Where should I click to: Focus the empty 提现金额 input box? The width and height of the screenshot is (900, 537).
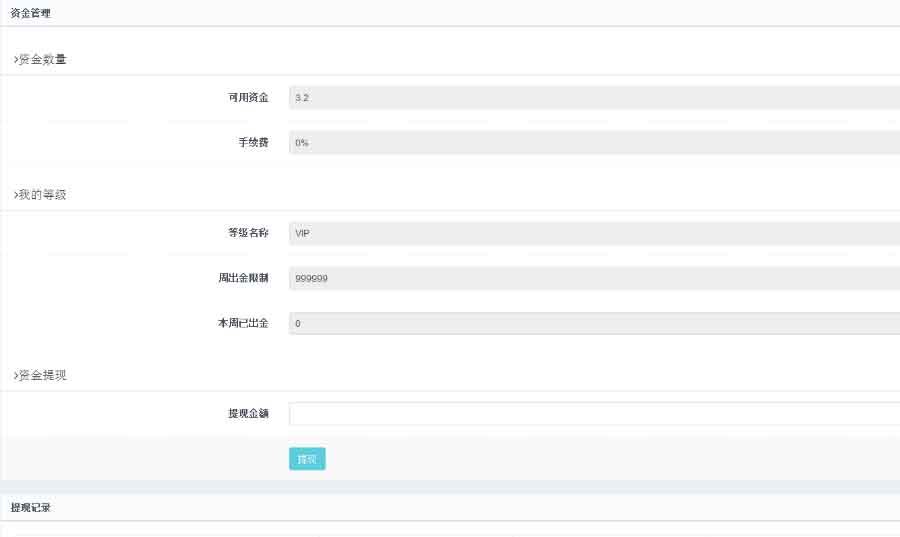[594, 413]
